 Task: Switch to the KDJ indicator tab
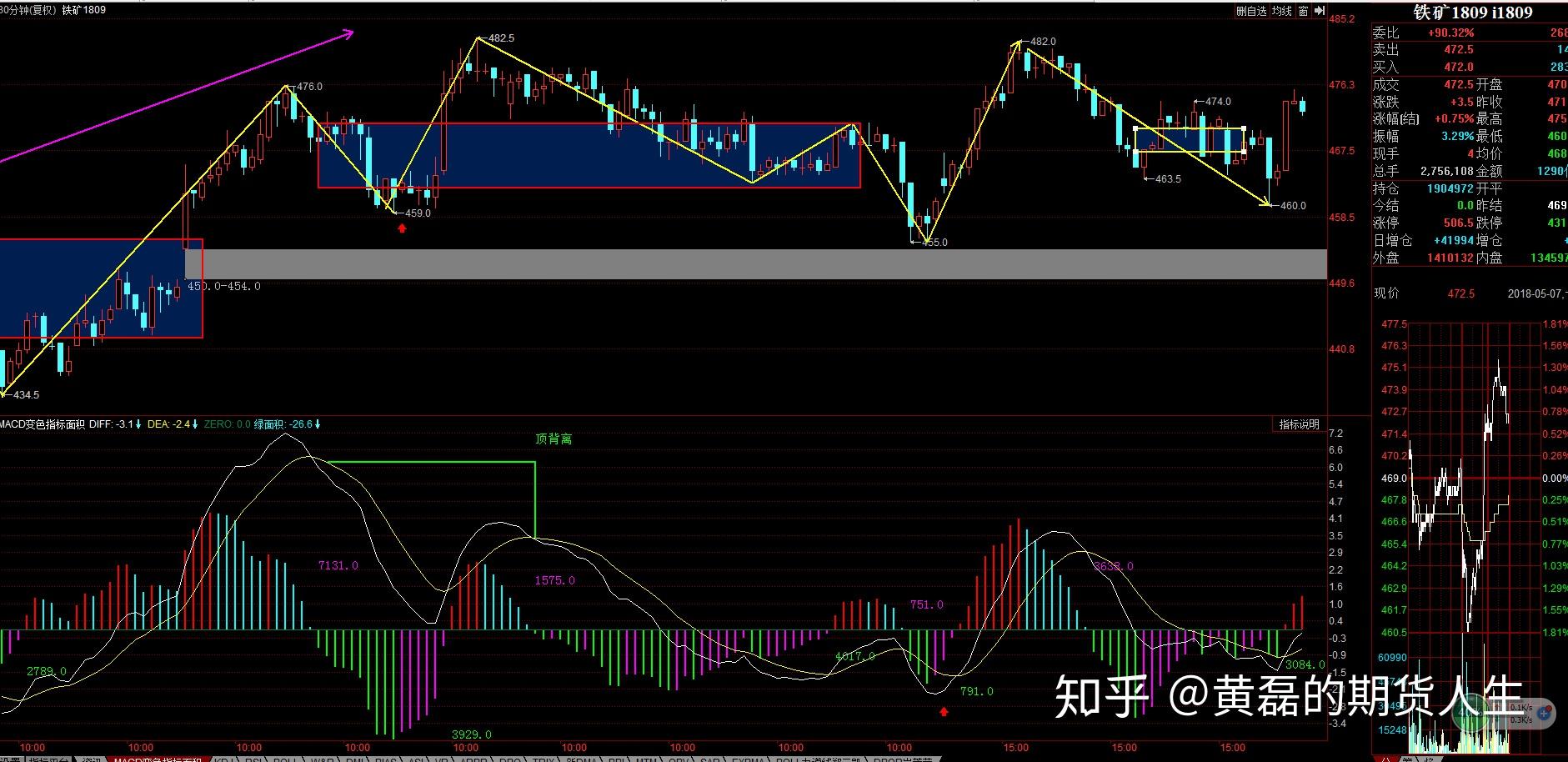tap(223, 759)
